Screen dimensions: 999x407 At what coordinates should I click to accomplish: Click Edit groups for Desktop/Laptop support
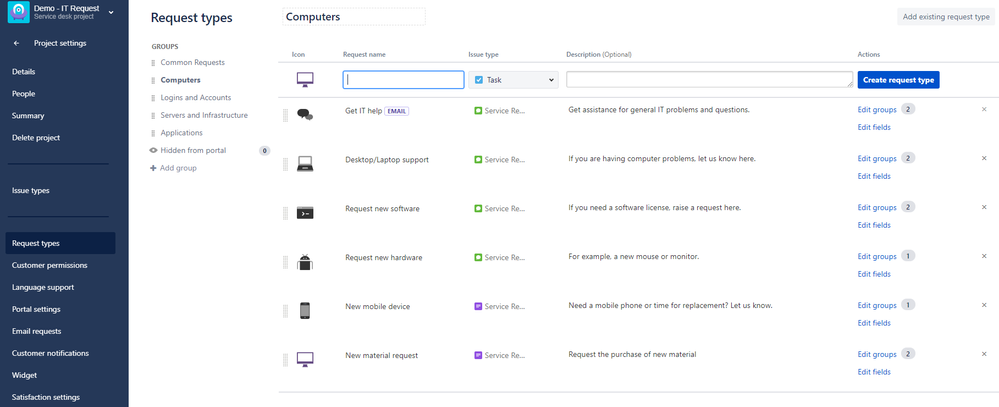coord(877,159)
